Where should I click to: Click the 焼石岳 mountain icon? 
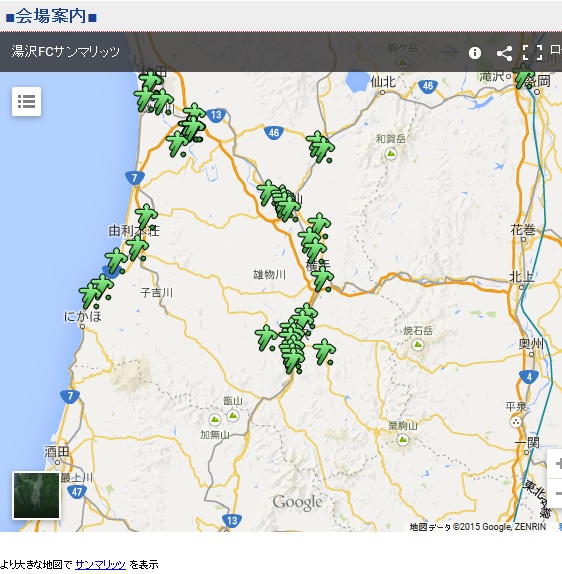[x=418, y=344]
